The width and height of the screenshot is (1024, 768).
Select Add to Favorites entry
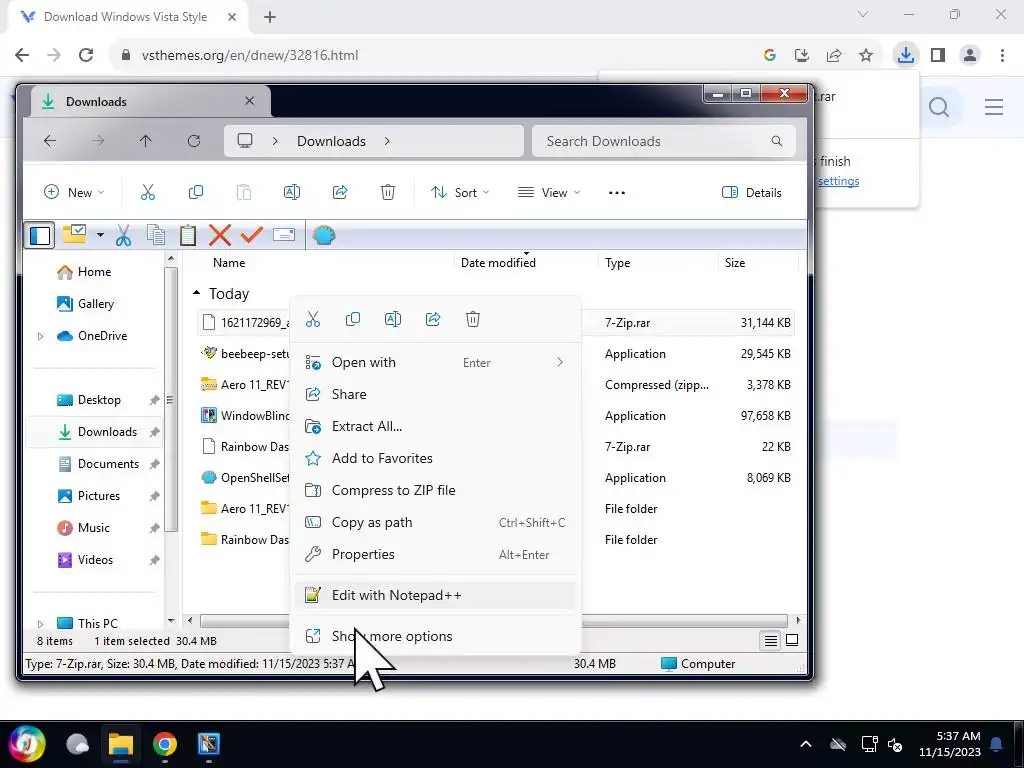[x=435, y=458]
